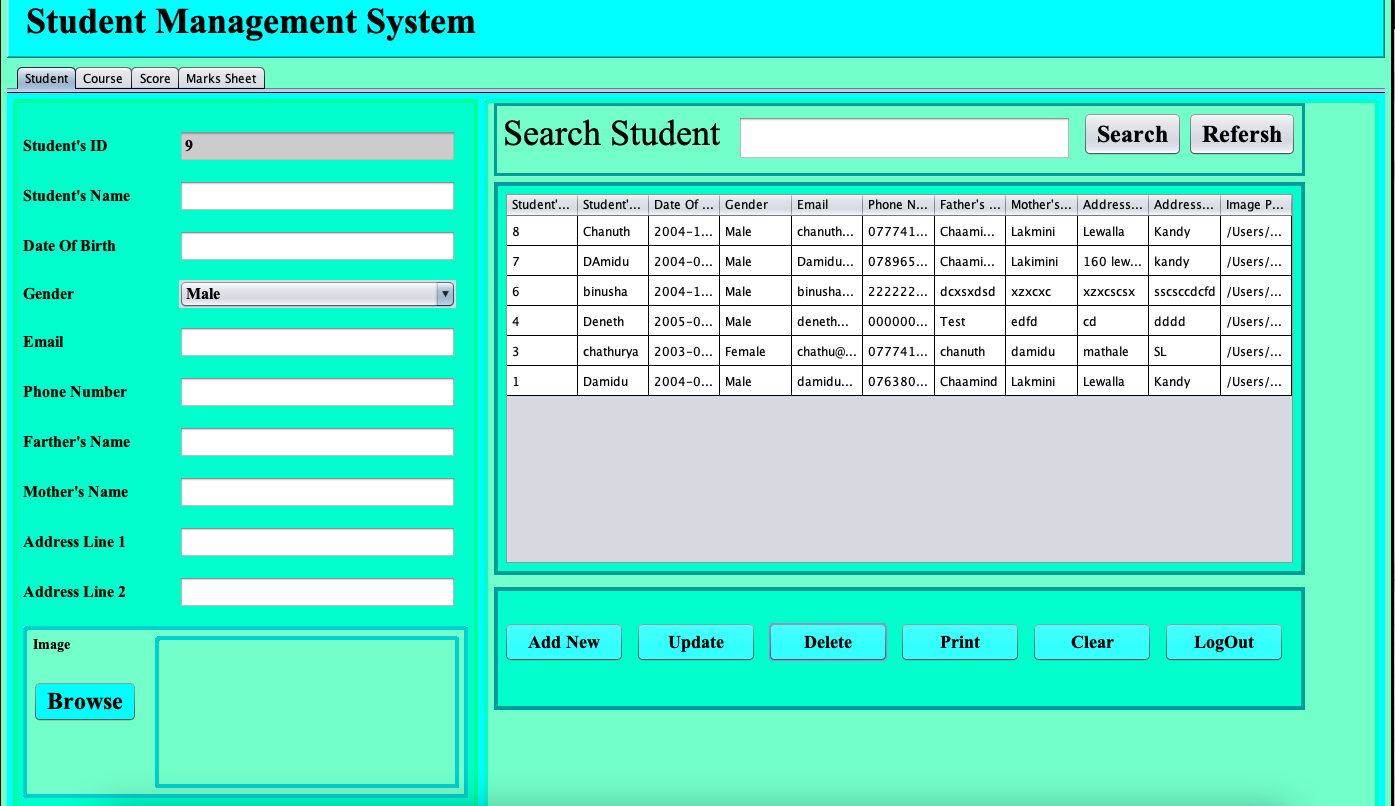Click the Search button

pyautogui.click(x=1132, y=133)
